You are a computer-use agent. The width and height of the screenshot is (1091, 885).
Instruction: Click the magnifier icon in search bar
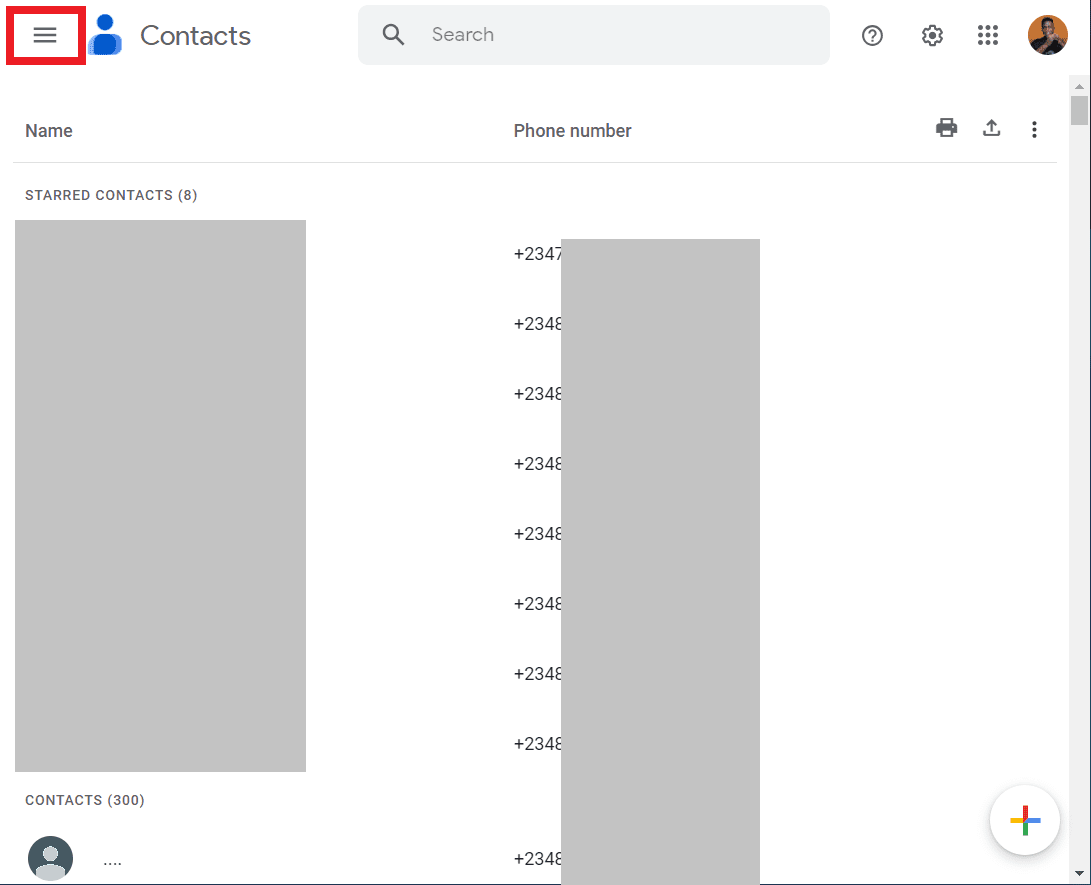pyautogui.click(x=394, y=35)
